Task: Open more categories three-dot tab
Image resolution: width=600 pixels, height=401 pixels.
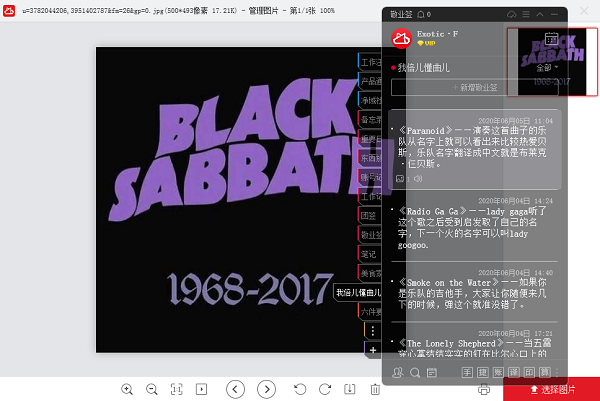Action: click(x=373, y=331)
